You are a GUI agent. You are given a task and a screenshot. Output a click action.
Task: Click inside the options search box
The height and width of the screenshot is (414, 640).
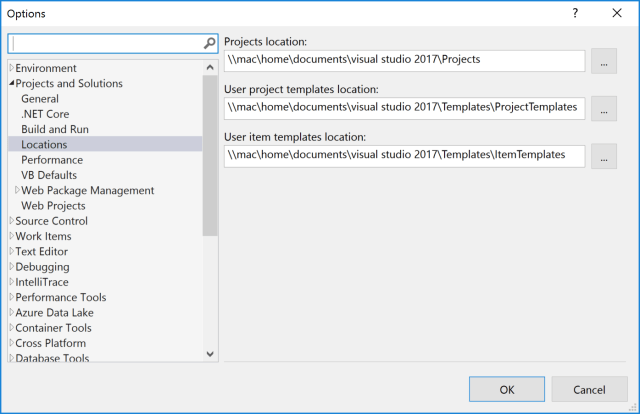pyautogui.click(x=105, y=43)
